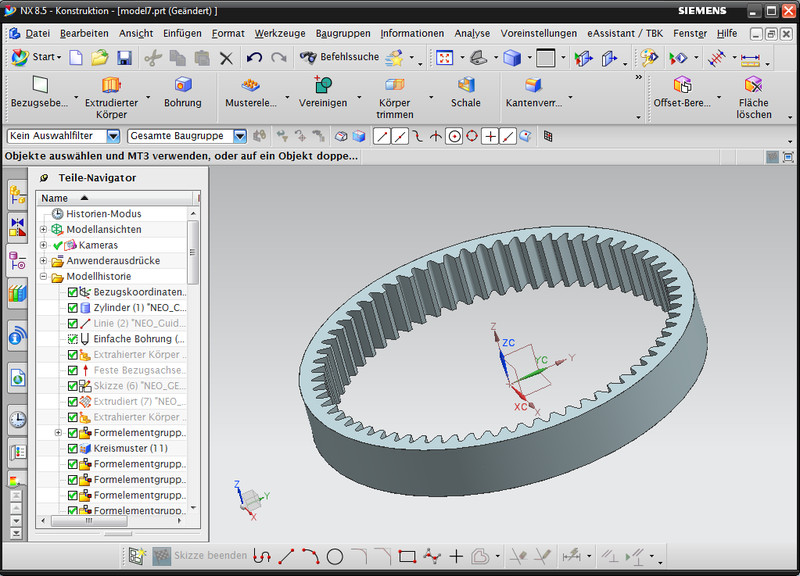
Task: Expand the Modellansichten tree node
Action: 44,230
